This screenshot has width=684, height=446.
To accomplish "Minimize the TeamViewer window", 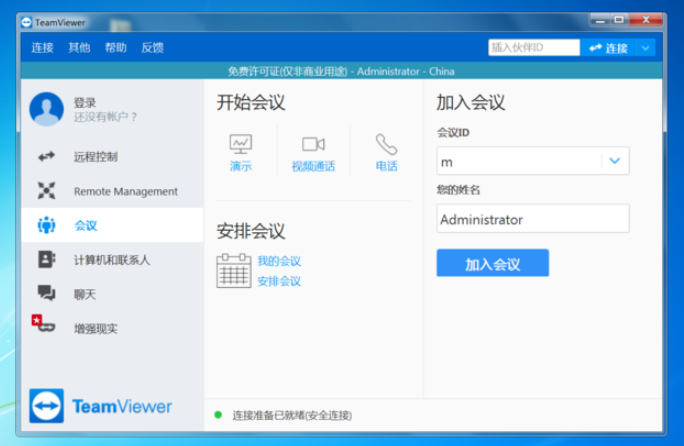I will coord(600,20).
